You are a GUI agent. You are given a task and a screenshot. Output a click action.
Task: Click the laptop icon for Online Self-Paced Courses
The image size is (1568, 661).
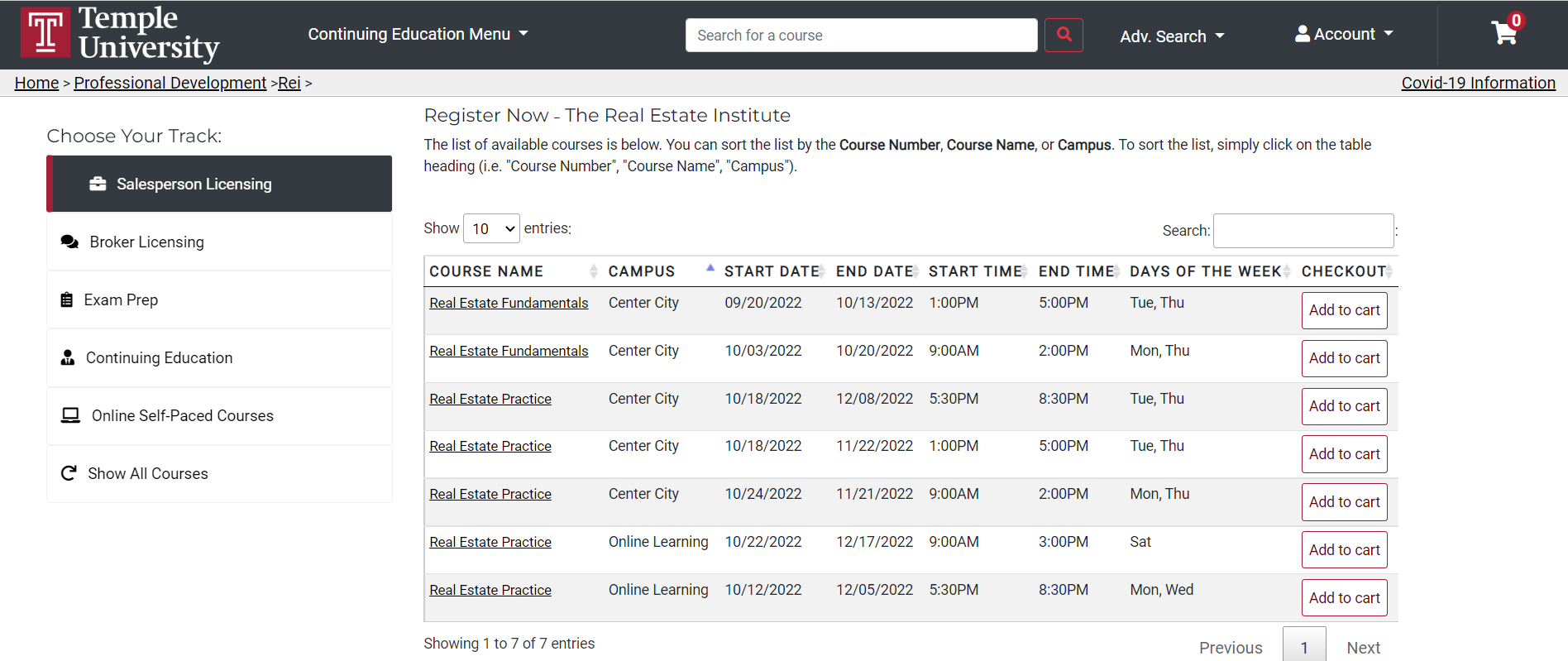pyautogui.click(x=71, y=415)
